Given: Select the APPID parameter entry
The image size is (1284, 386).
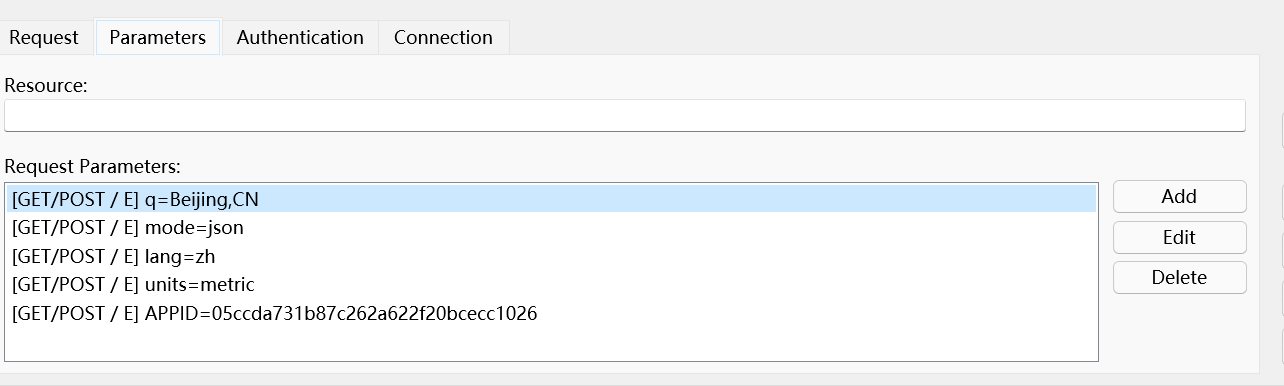Looking at the screenshot, I should point(551,313).
